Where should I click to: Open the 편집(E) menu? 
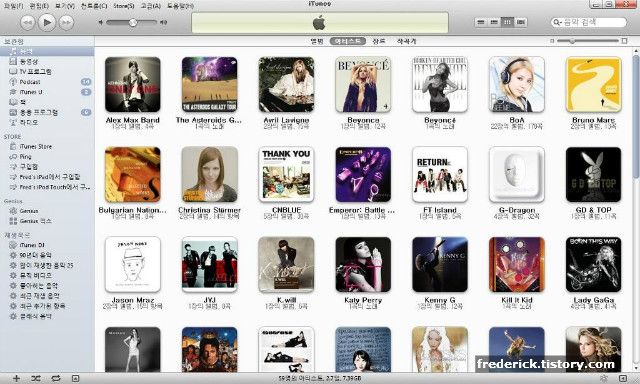click(x=39, y=6)
